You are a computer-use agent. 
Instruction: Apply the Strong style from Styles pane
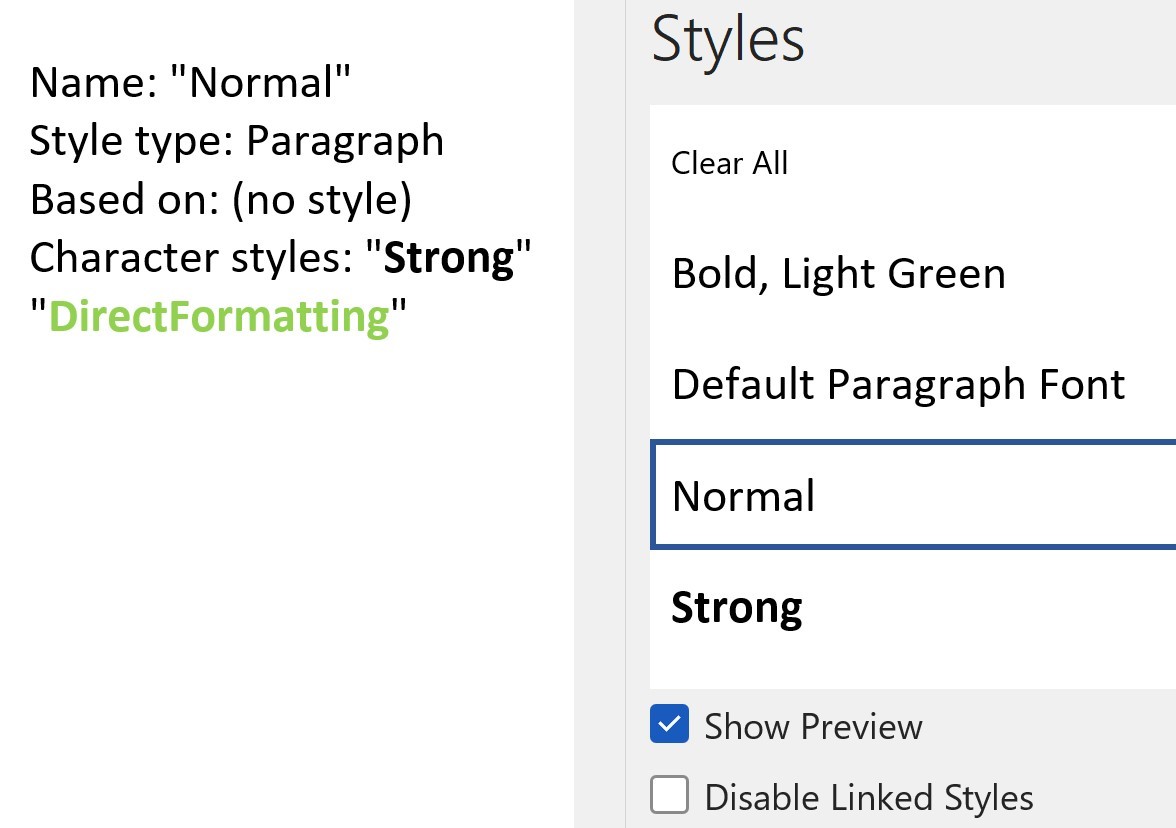(x=737, y=607)
